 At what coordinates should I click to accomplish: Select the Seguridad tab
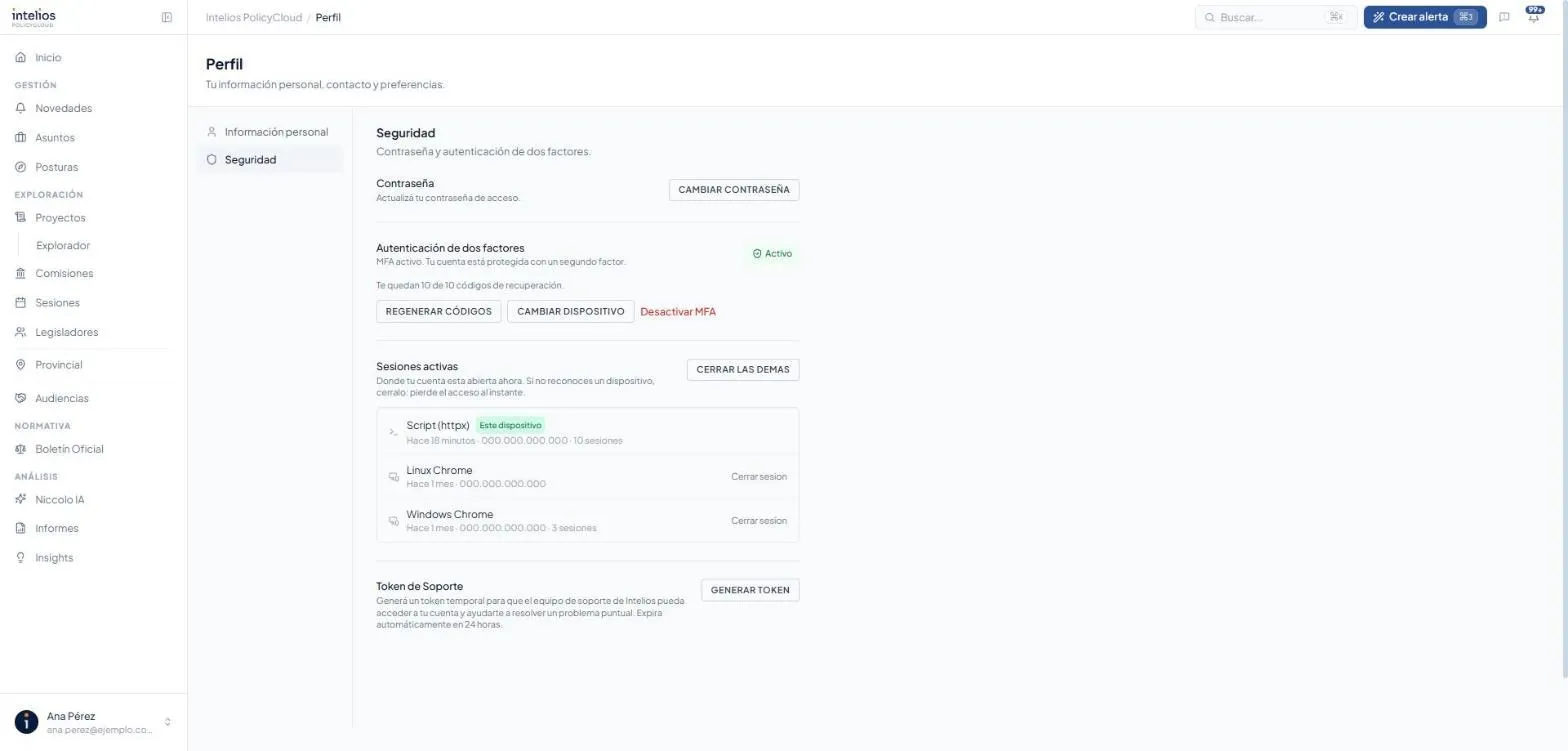click(x=269, y=160)
